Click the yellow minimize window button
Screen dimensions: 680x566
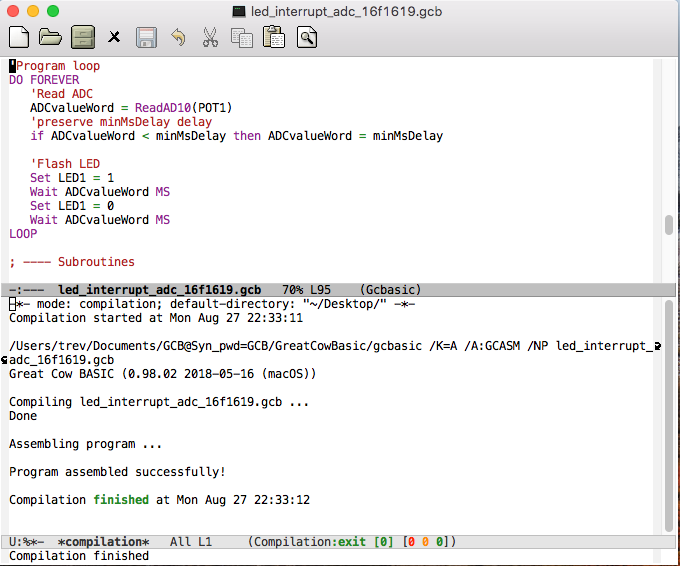tap(33, 11)
